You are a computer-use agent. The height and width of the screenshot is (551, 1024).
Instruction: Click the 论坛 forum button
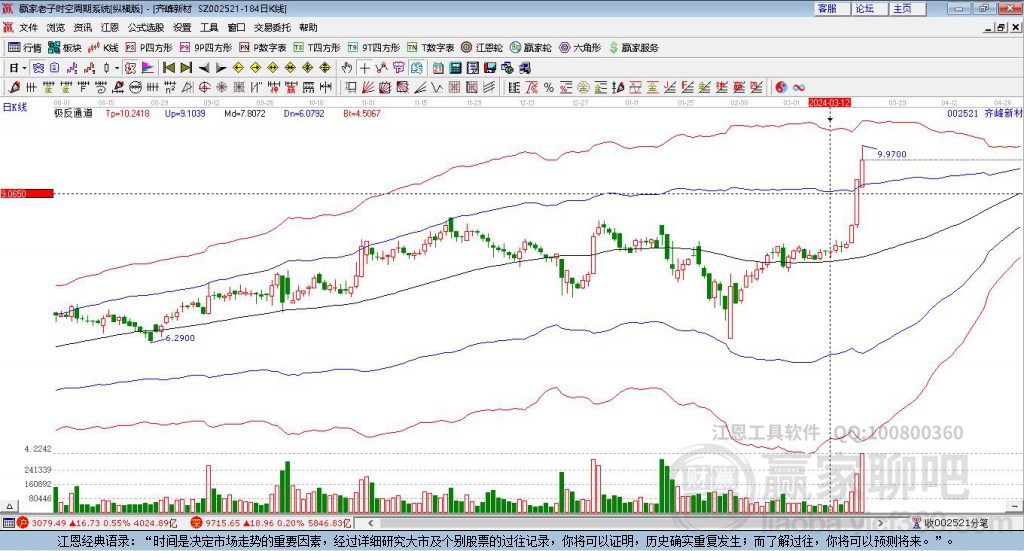coord(864,8)
